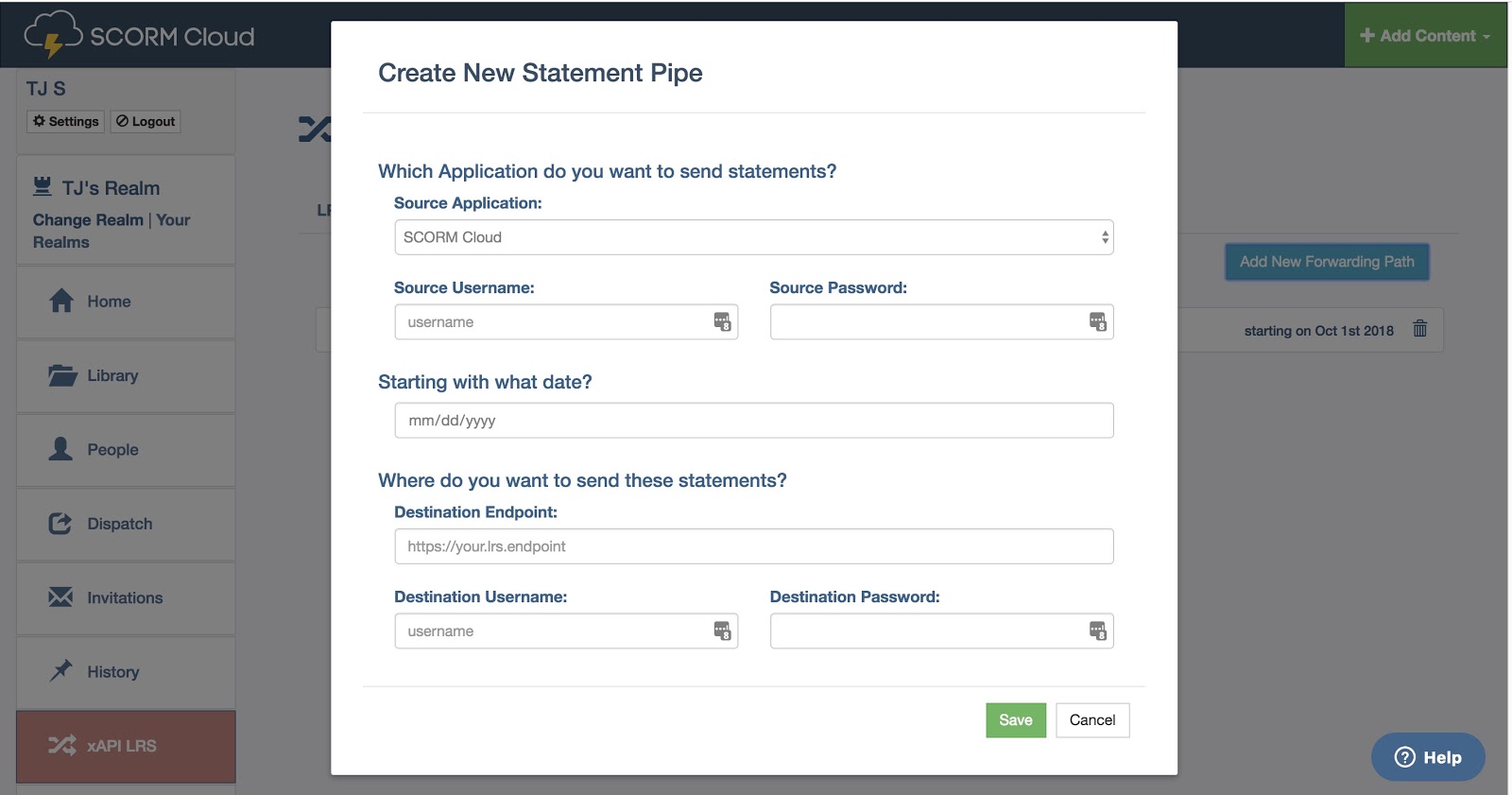1512x795 pixels.
Task: Expand the Add Content dropdown menu
Action: pyautogui.click(x=1425, y=36)
